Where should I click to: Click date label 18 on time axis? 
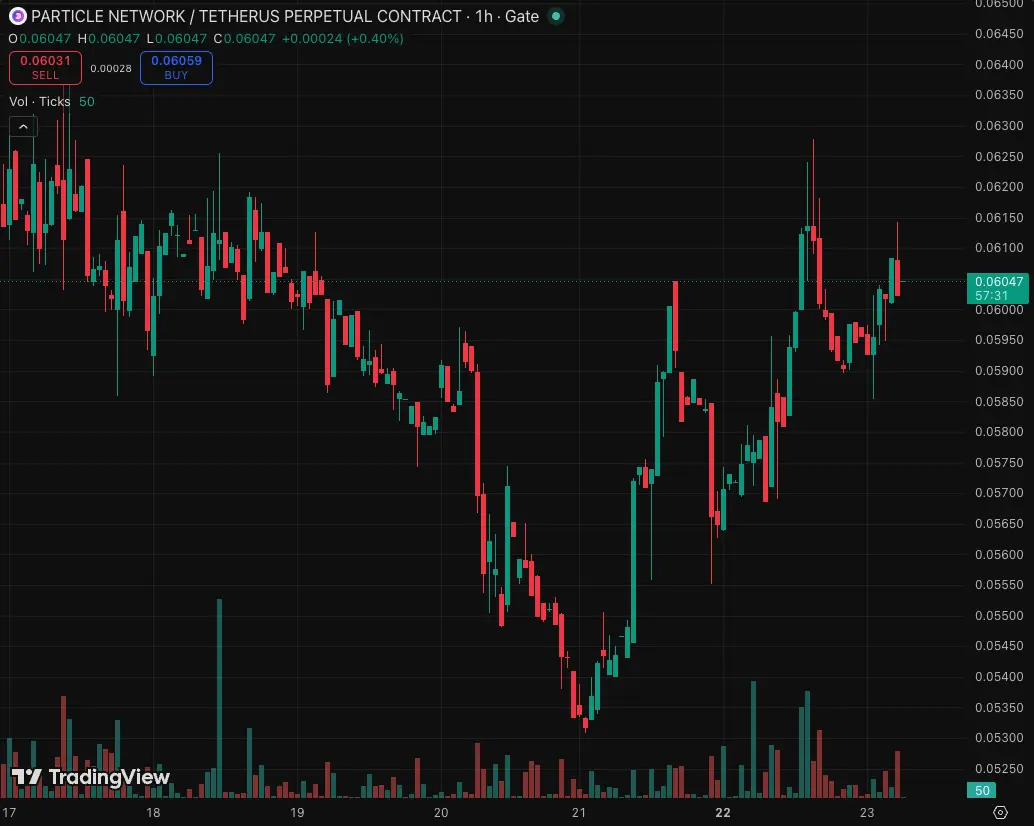(x=153, y=813)
